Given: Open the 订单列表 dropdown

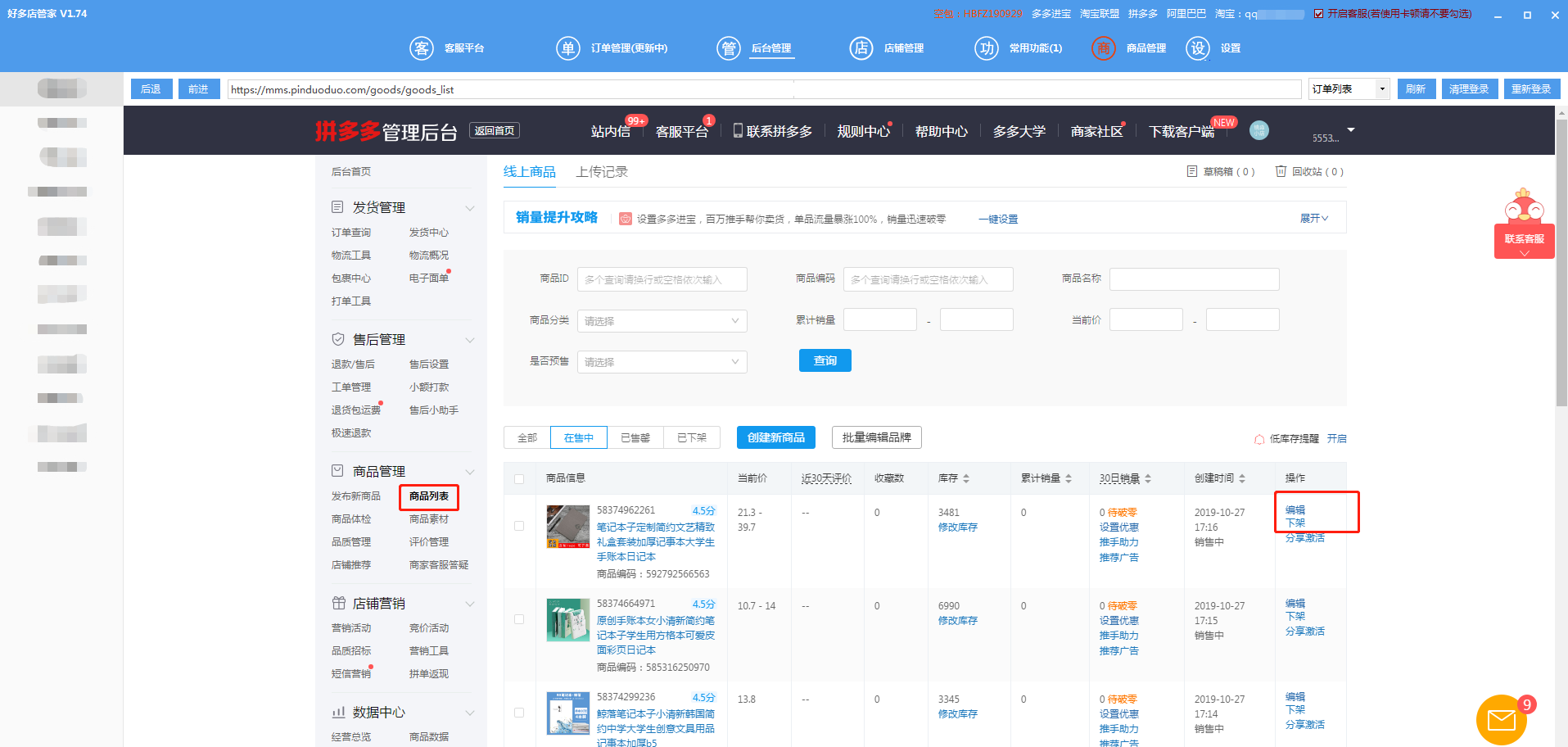Looking at the screenshot, I should click(x=1349, y=89).
